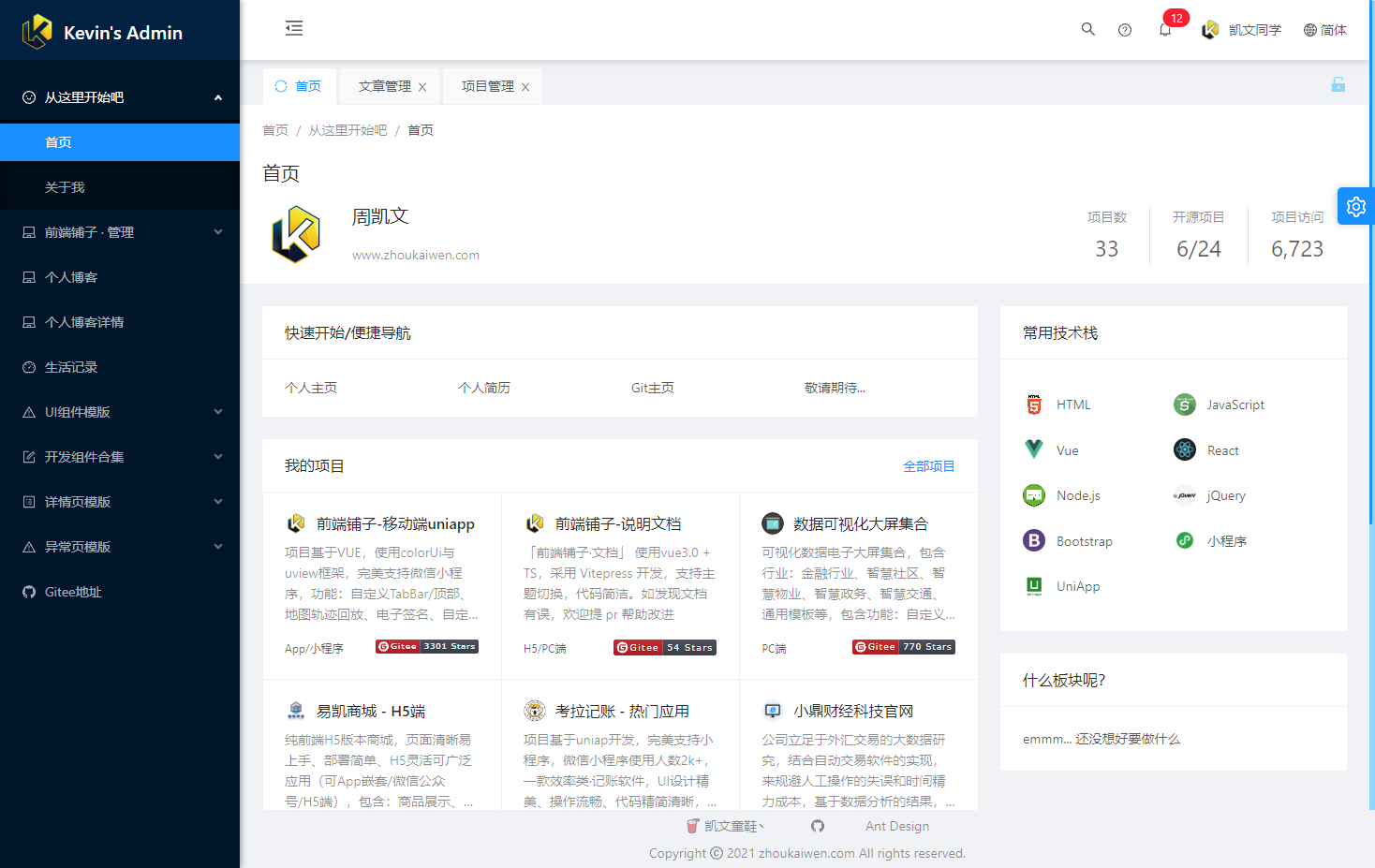Select 关于我 in the sidebar
1375x868 pixels.
click(65, 187)
